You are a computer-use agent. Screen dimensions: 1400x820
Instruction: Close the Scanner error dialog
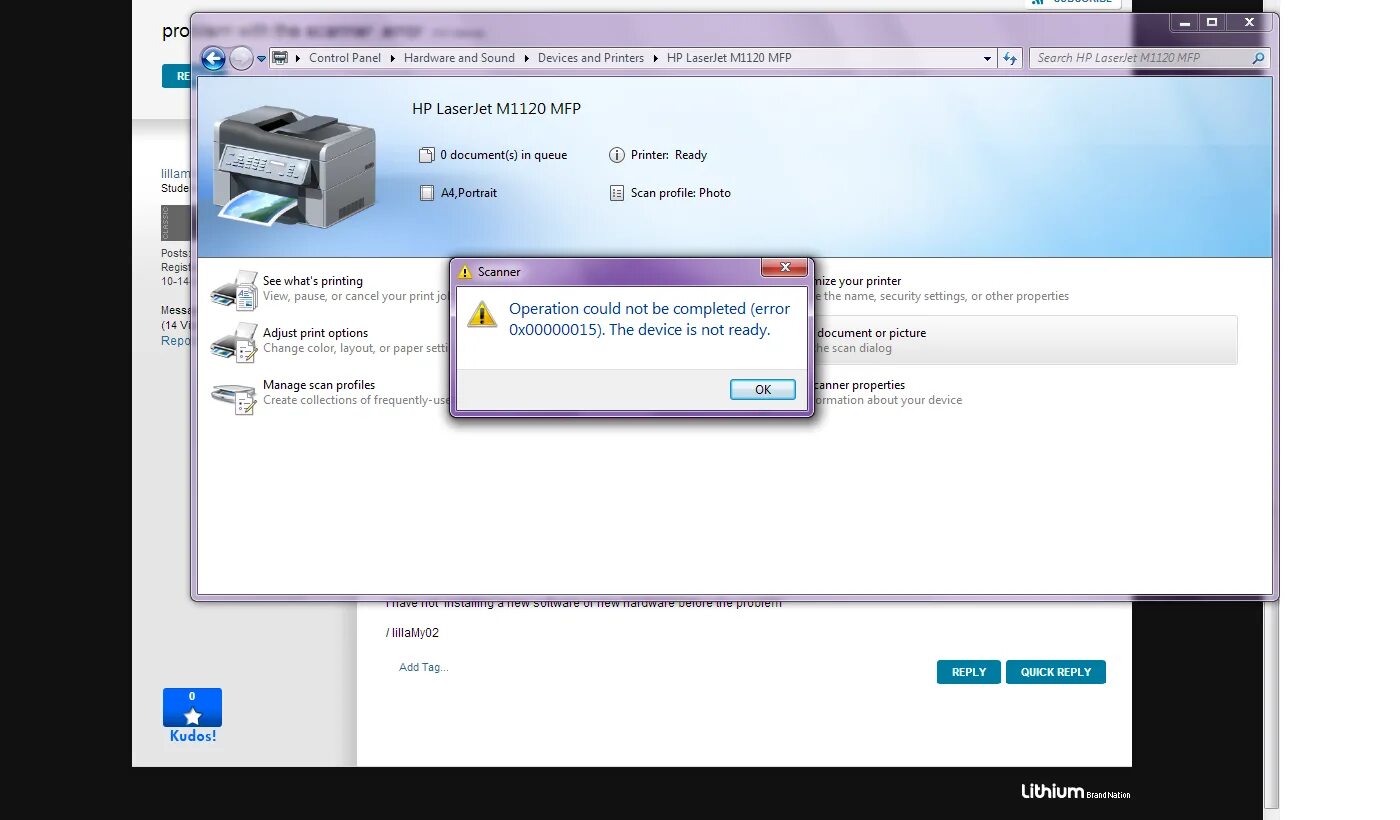click(x=785, y=268)
